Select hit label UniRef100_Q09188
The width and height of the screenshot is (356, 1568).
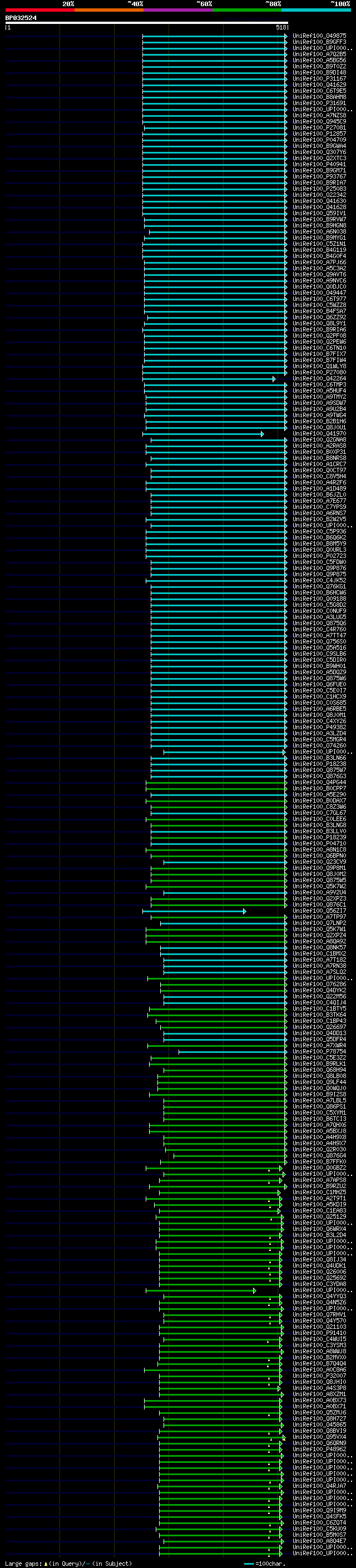pyautogui.click(x=319, y=599)
